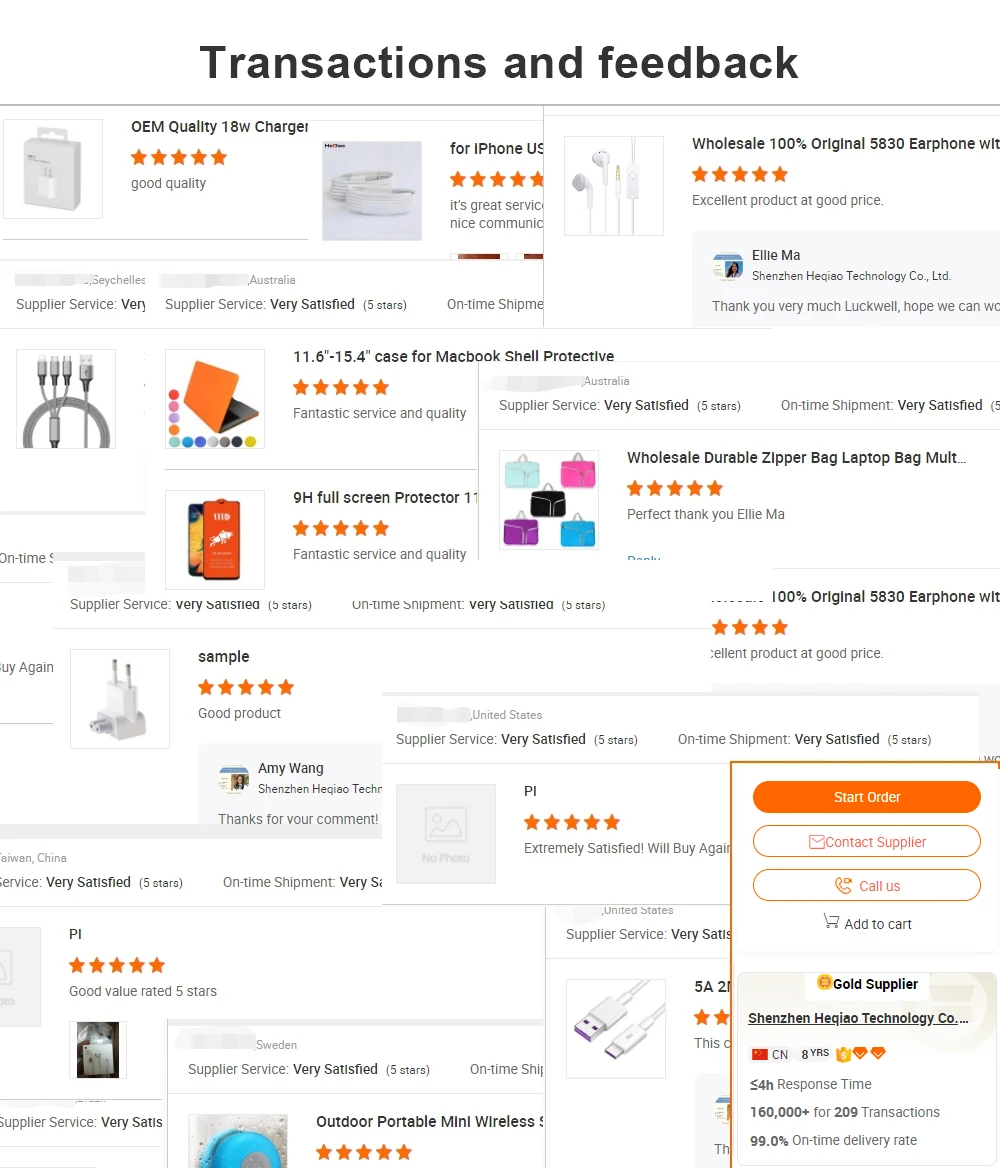
Task: Click the Contact Supplier button
Action: [x=867, y=842]
